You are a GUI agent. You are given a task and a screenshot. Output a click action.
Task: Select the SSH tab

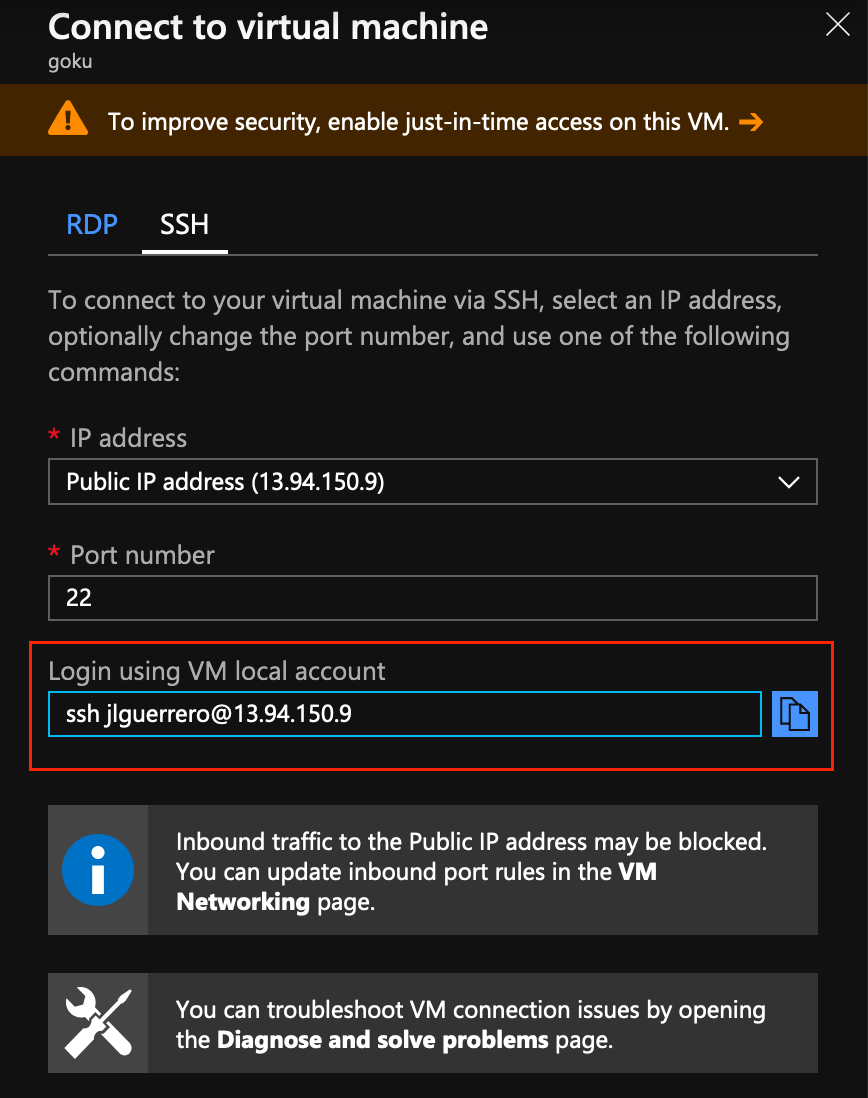click(x=184, y=224)
